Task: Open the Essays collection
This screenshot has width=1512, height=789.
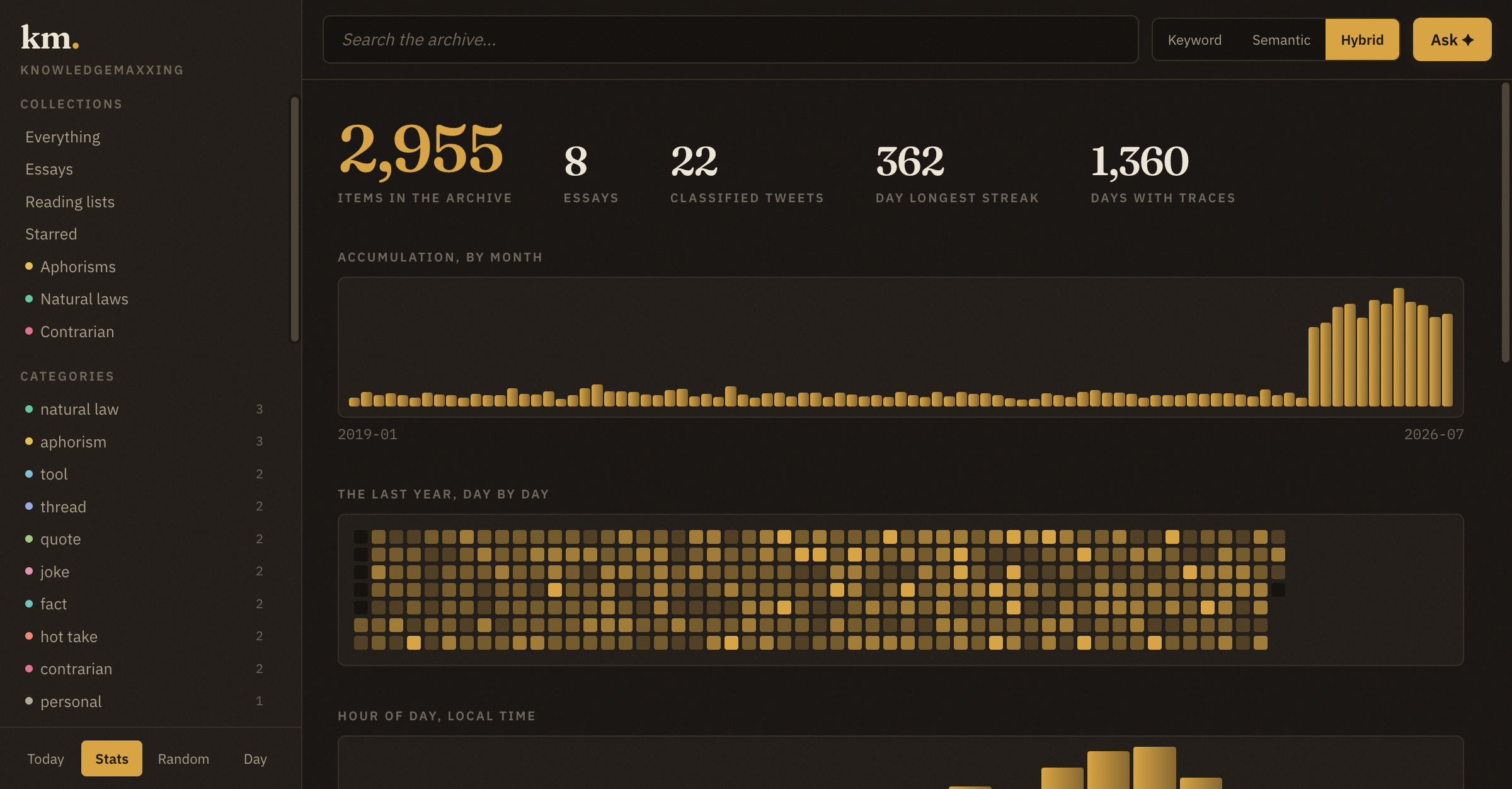Action: pyautogui.click(x=49, y=170)
